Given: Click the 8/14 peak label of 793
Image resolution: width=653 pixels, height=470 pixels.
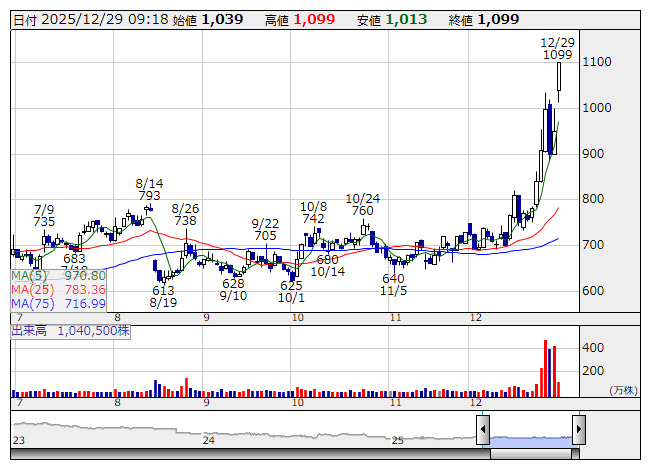Looking at the screenshot, I should click(x=149, y=197).
